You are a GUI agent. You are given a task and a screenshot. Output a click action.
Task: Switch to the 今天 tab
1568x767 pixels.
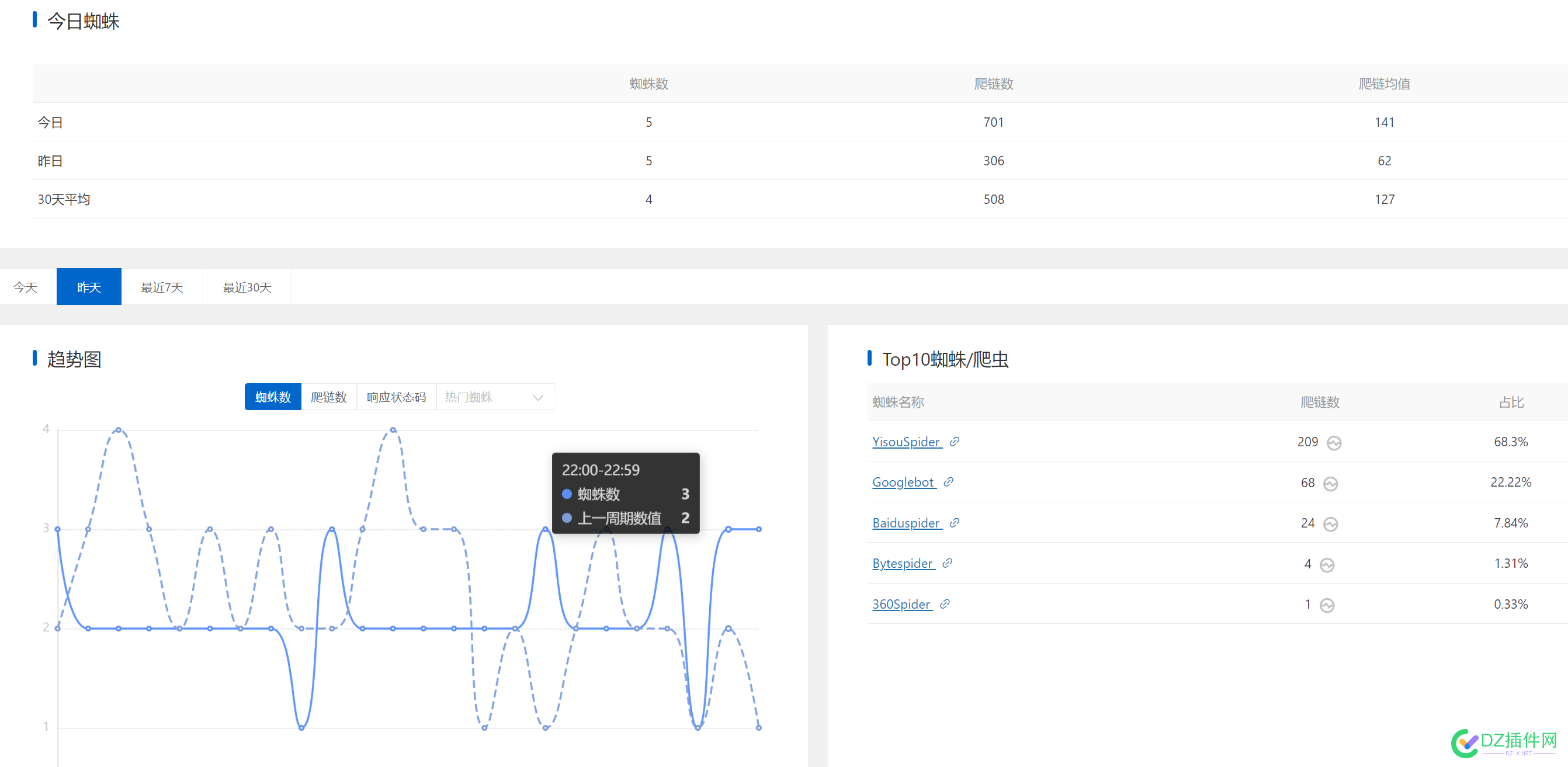tap(26, 287)
